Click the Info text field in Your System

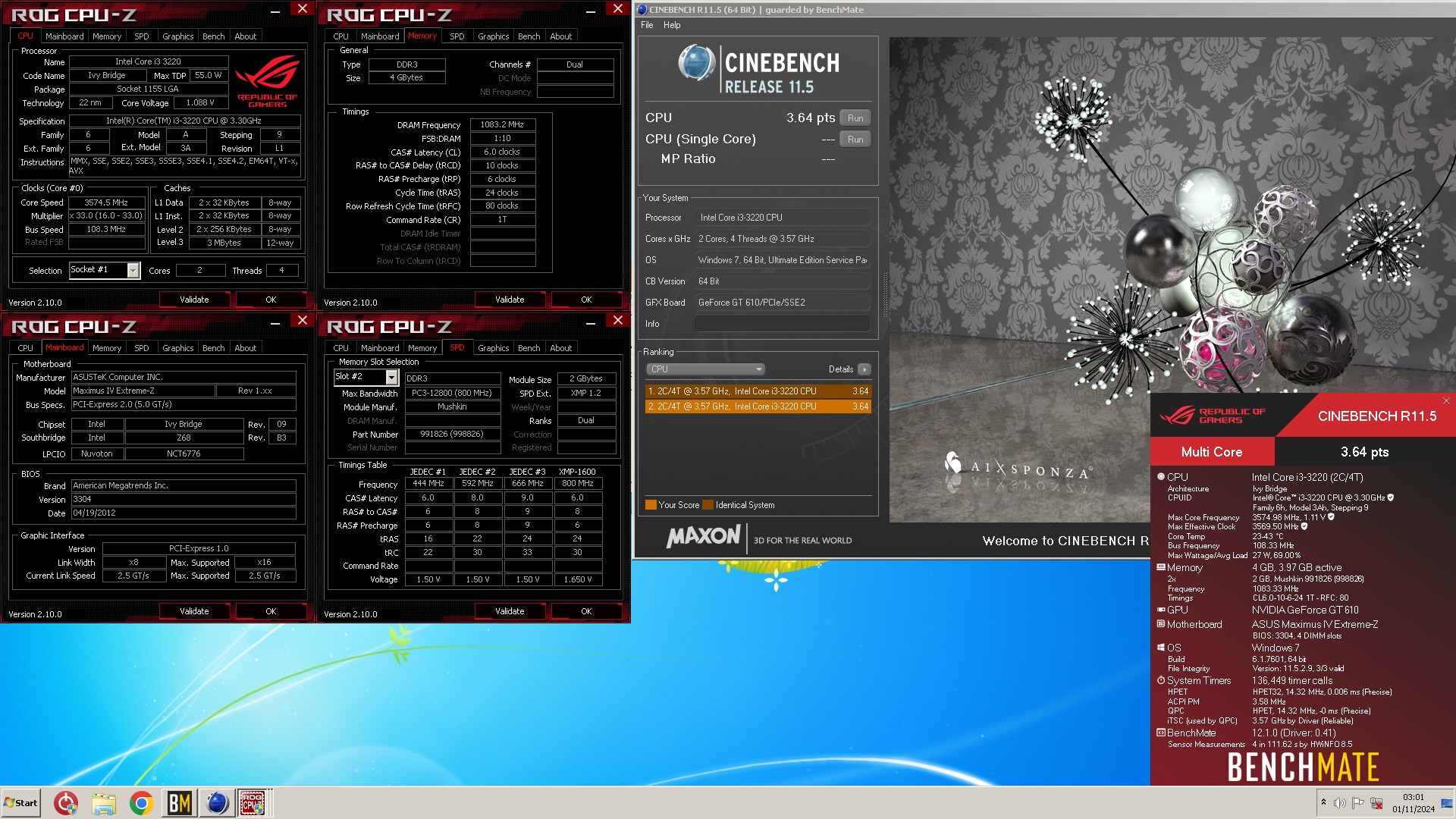[782, 324]
